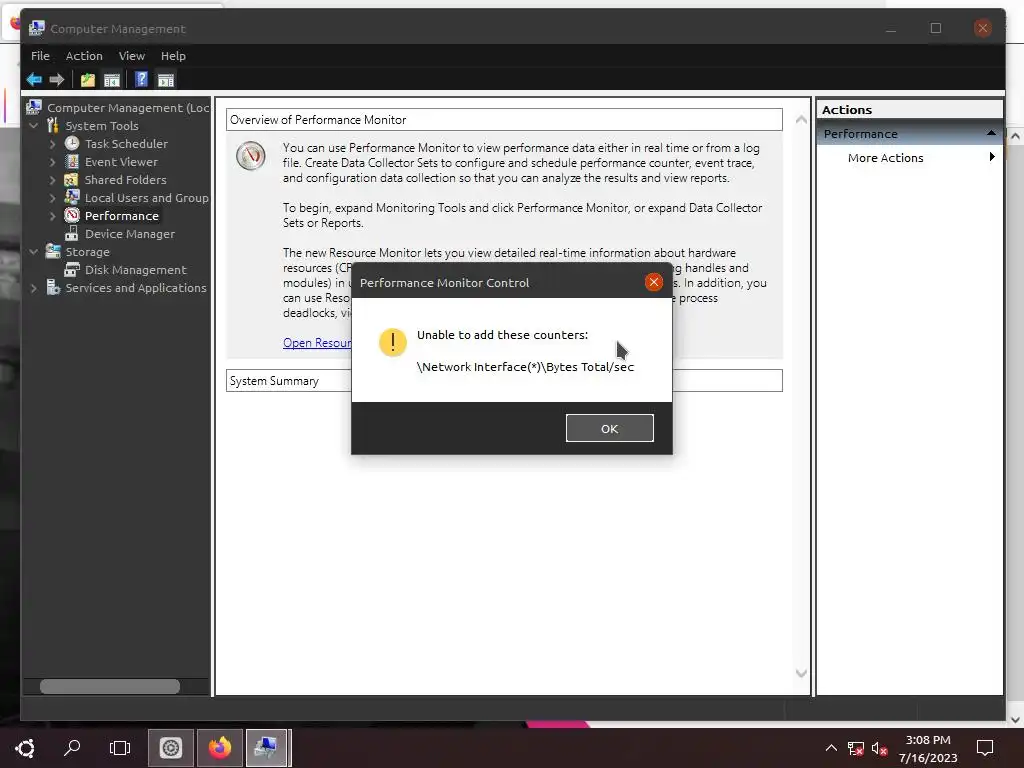The width and height of the screenshot is (1024, 768).
Task: Select Disk Management in the tree
Action: coord(135,270)
